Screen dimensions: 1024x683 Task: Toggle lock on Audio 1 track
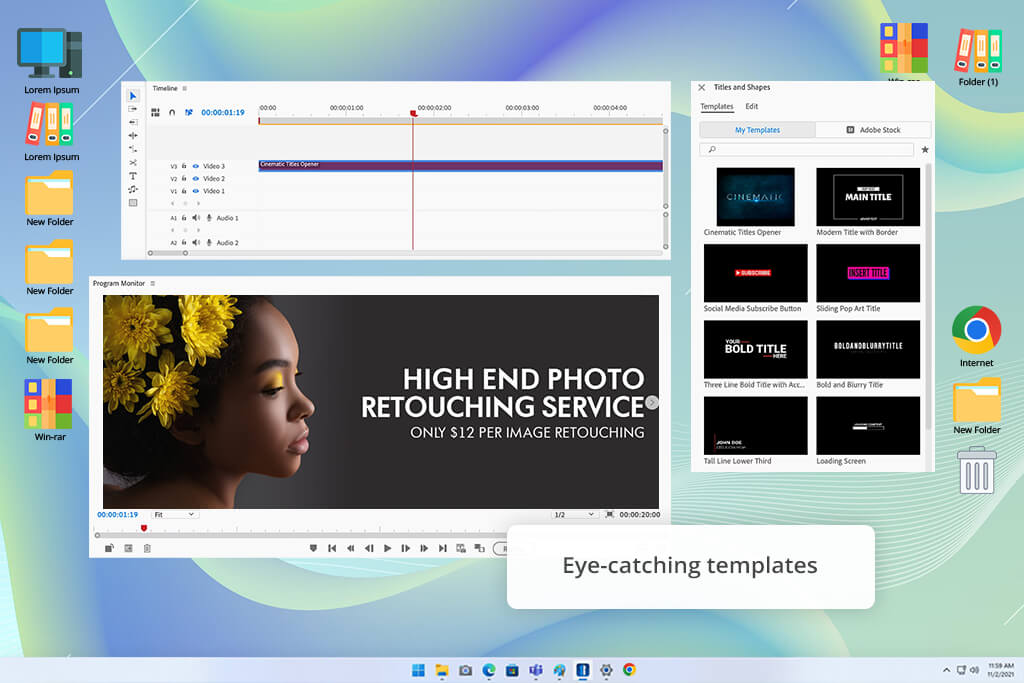tap(184, 217)
